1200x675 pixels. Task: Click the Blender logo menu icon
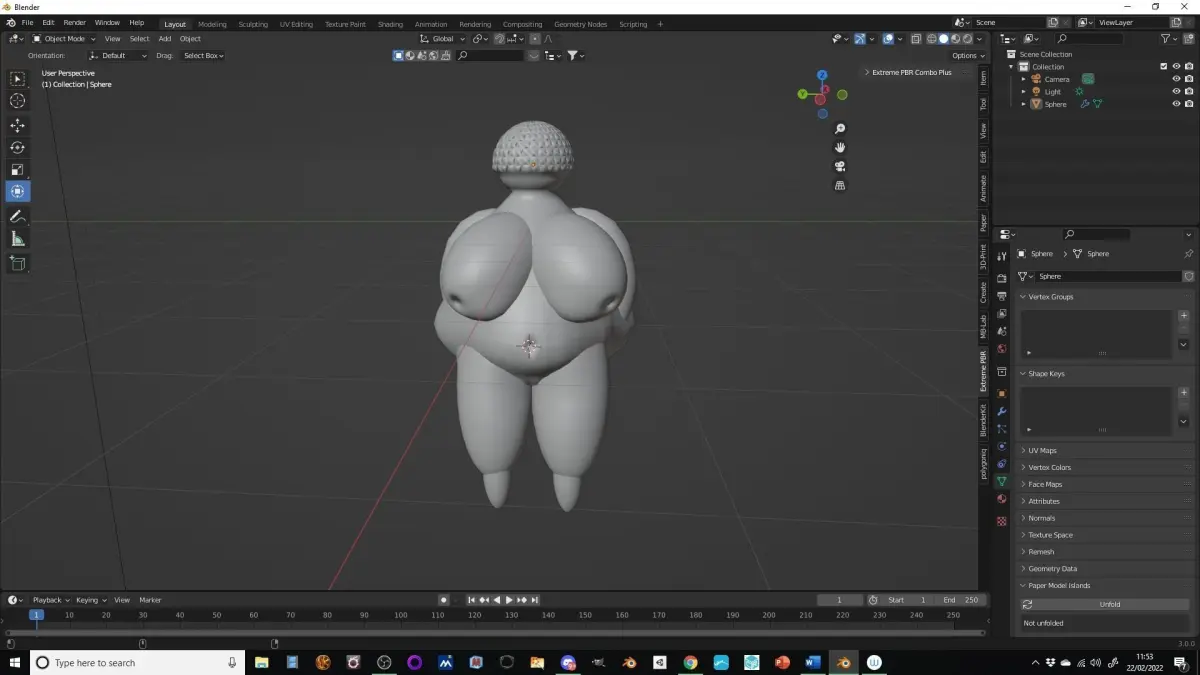pyautogui.click(x=10, y=22)
